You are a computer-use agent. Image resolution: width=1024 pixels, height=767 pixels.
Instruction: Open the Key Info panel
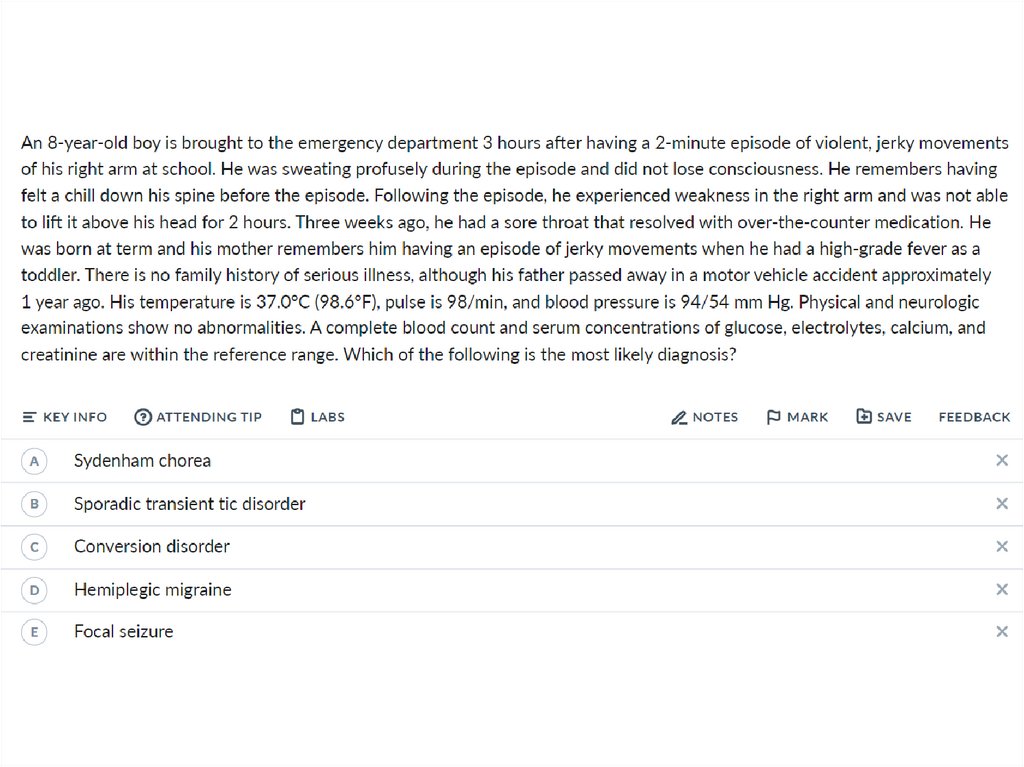pos(65,417)
